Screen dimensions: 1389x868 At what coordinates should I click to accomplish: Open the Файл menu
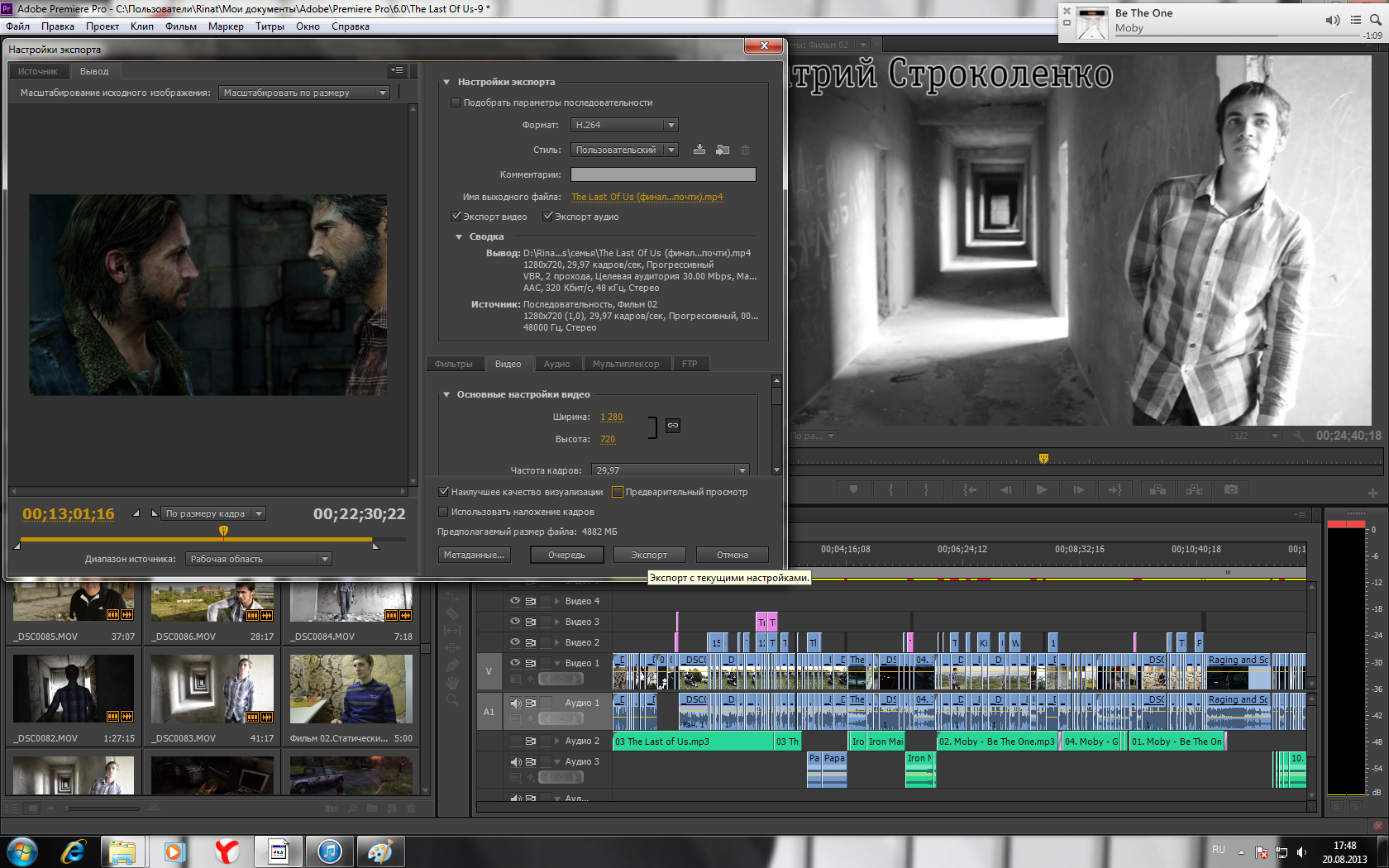(18, 26)
